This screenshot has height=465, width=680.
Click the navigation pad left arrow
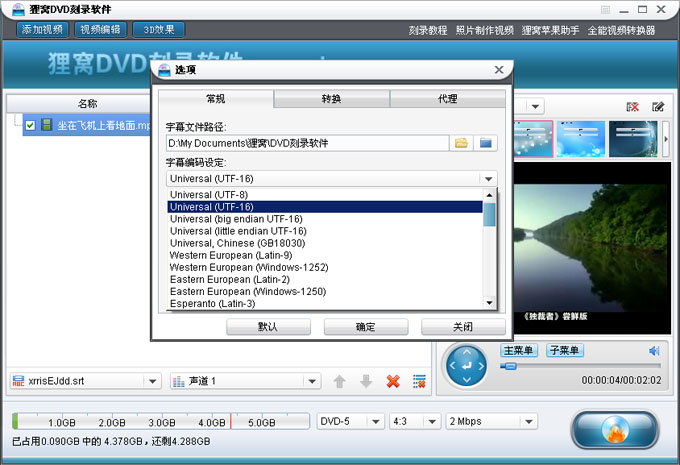452,366
